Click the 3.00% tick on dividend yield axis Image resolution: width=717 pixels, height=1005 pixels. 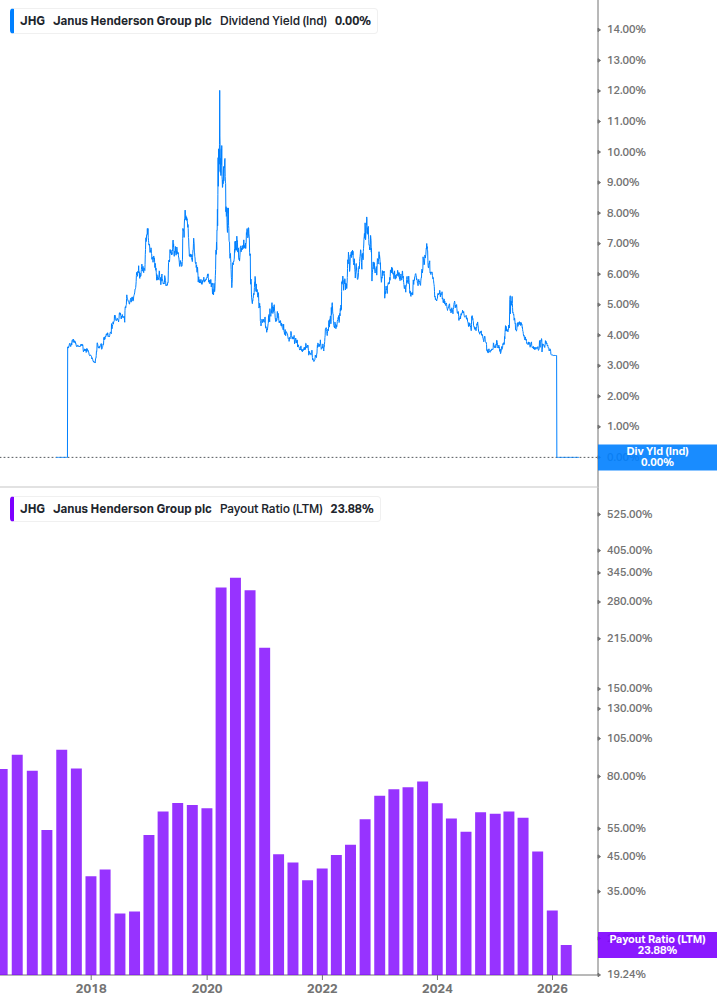tap(623, 365)
